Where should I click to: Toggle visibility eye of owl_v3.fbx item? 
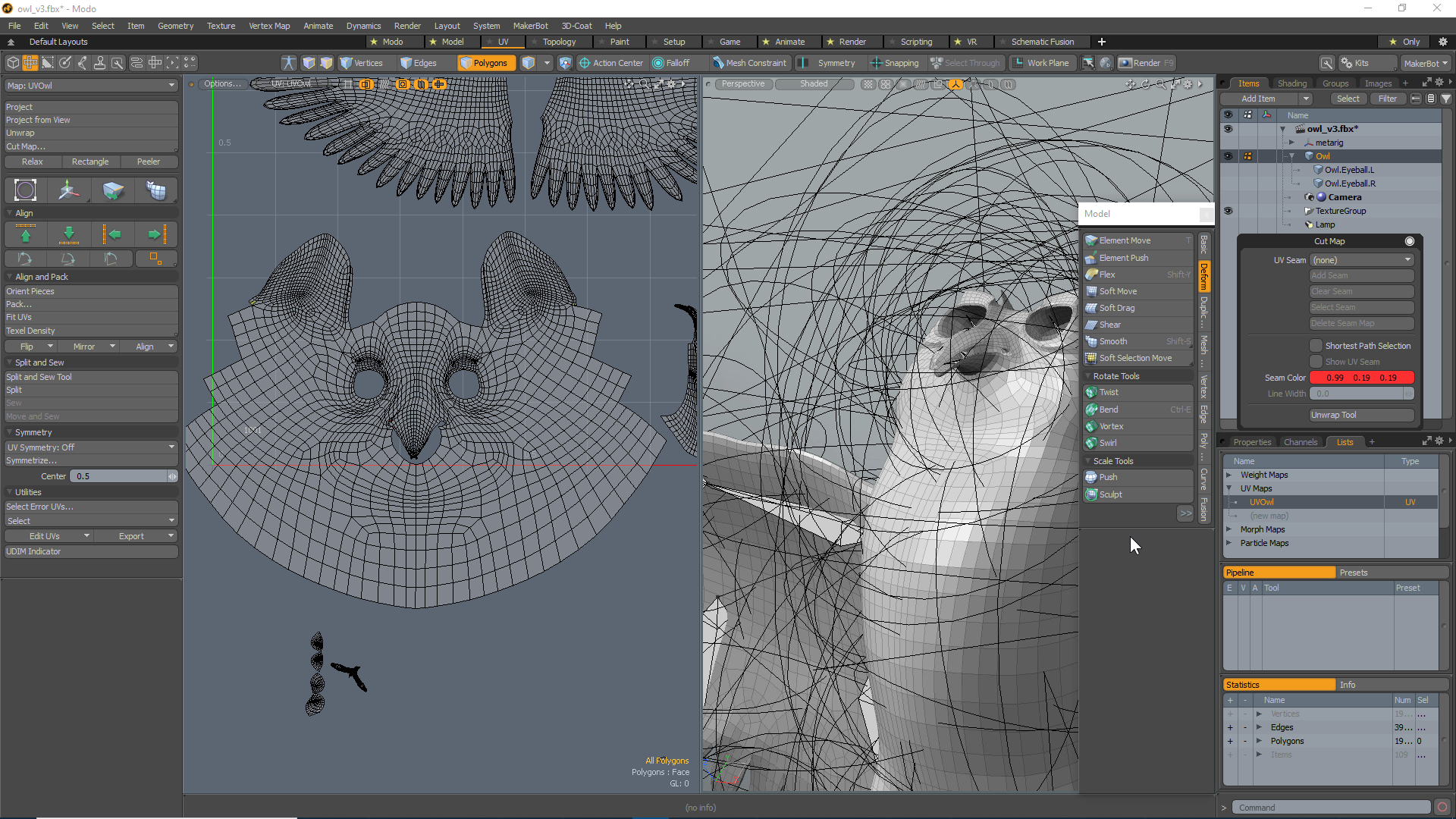point(1228,129)
